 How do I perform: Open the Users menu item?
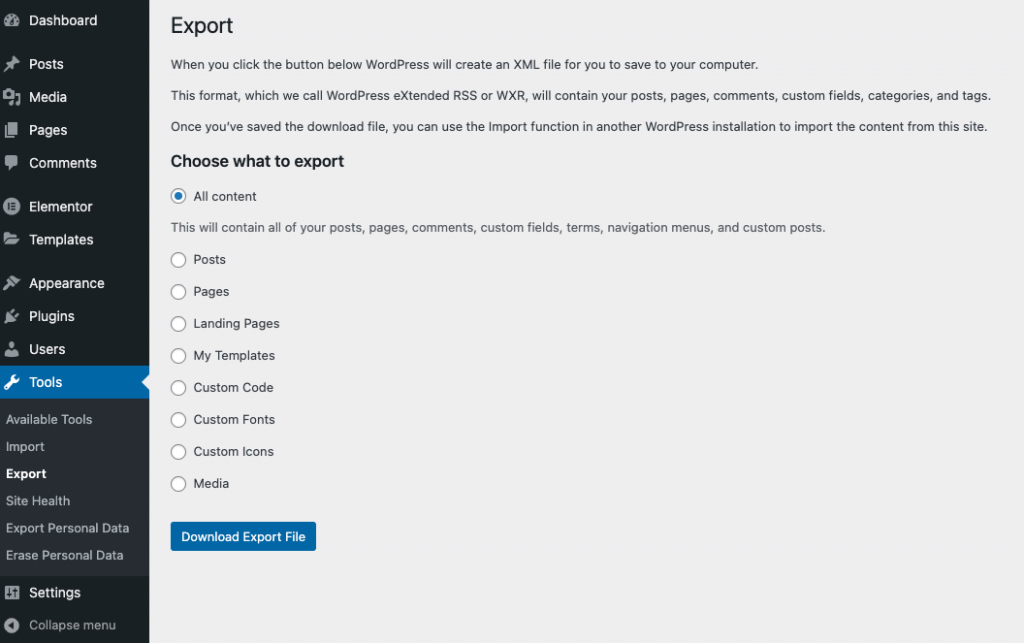pyautogui.click(x=47, y=349)
